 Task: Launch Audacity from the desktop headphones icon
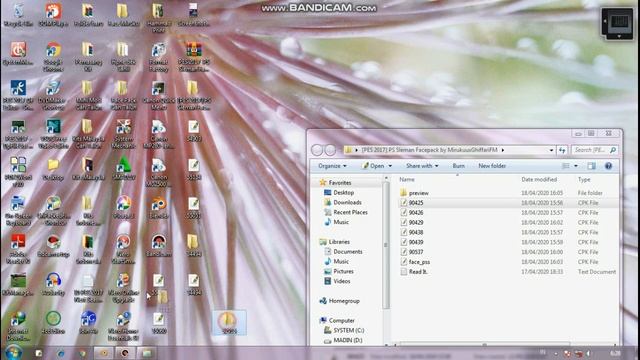coord(53,283)
